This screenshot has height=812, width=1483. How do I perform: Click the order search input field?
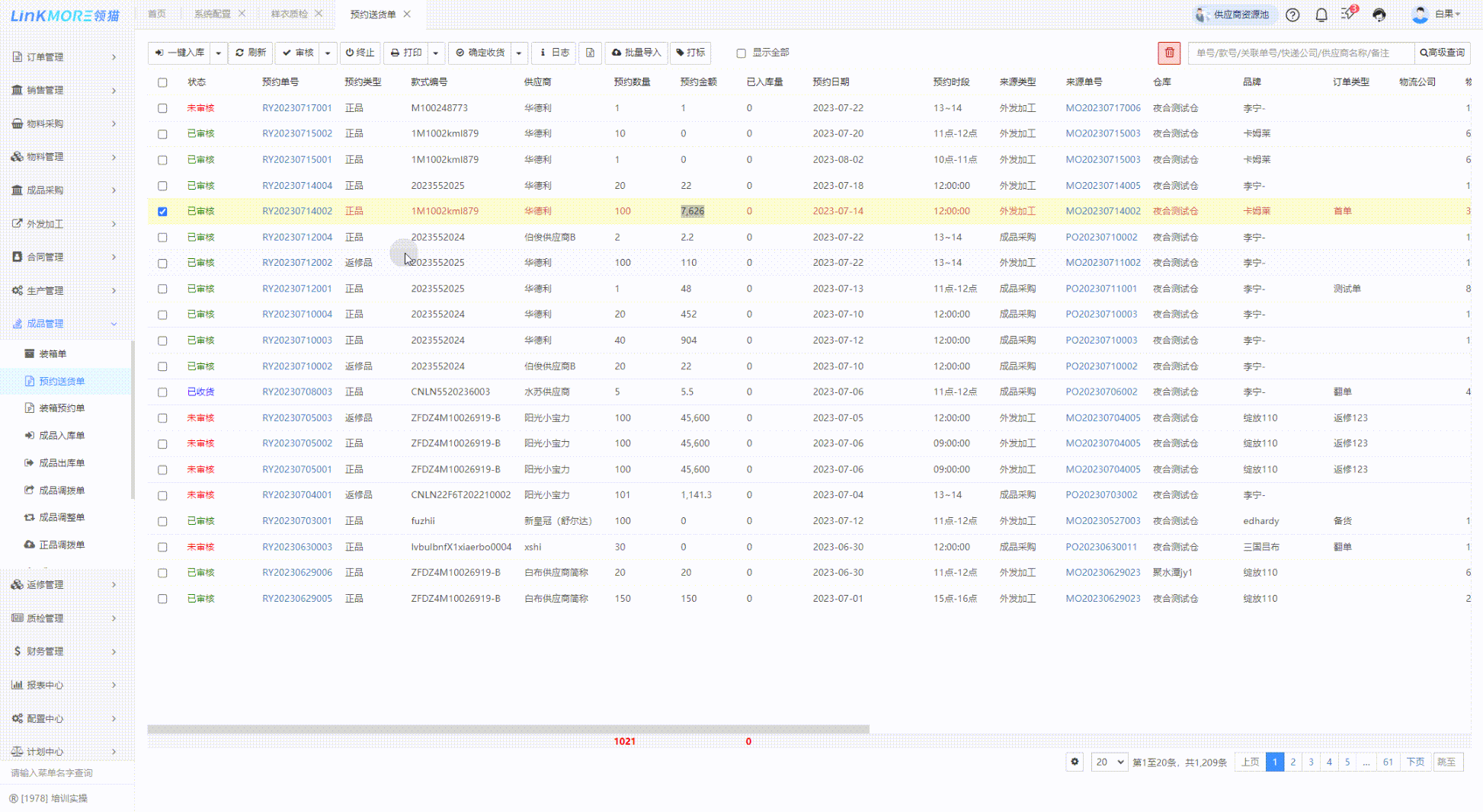tap(1300, 53)
